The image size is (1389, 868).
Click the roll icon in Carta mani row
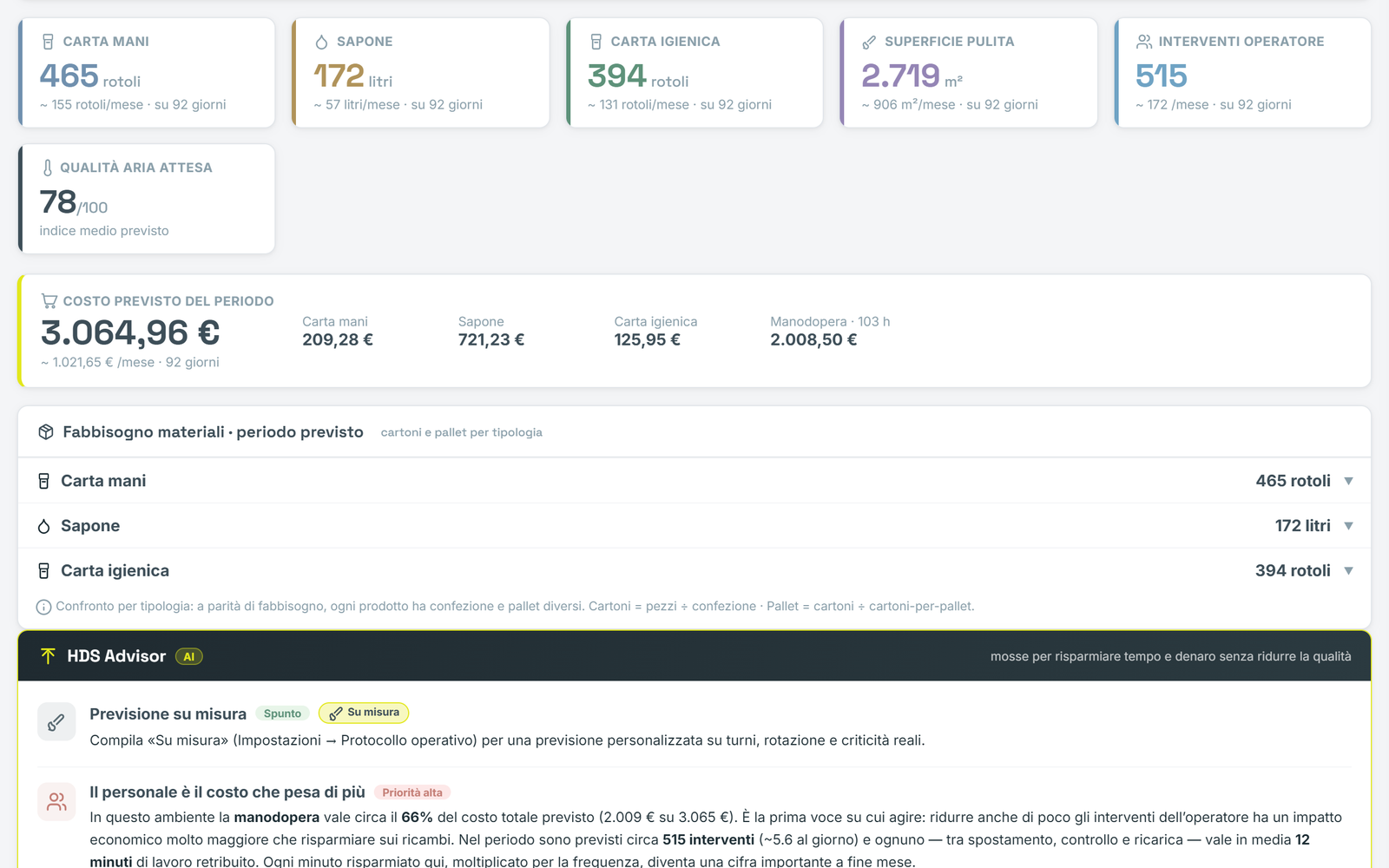44,481
